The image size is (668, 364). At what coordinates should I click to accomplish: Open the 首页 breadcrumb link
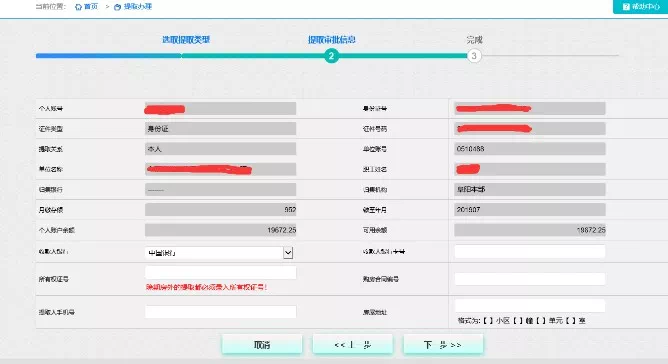(91, 7)
